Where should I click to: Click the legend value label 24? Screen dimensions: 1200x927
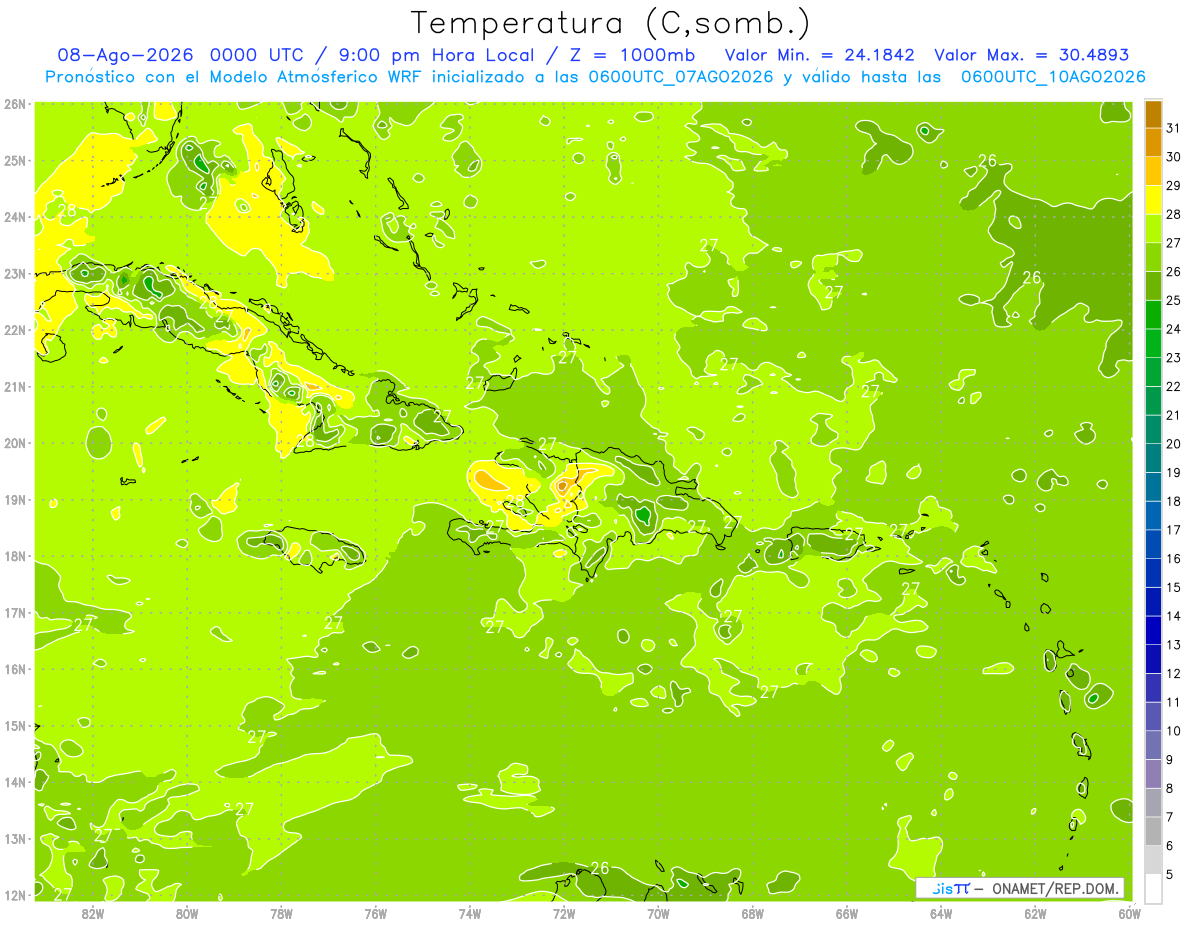pyautogui.click(x=1173, y=329)
